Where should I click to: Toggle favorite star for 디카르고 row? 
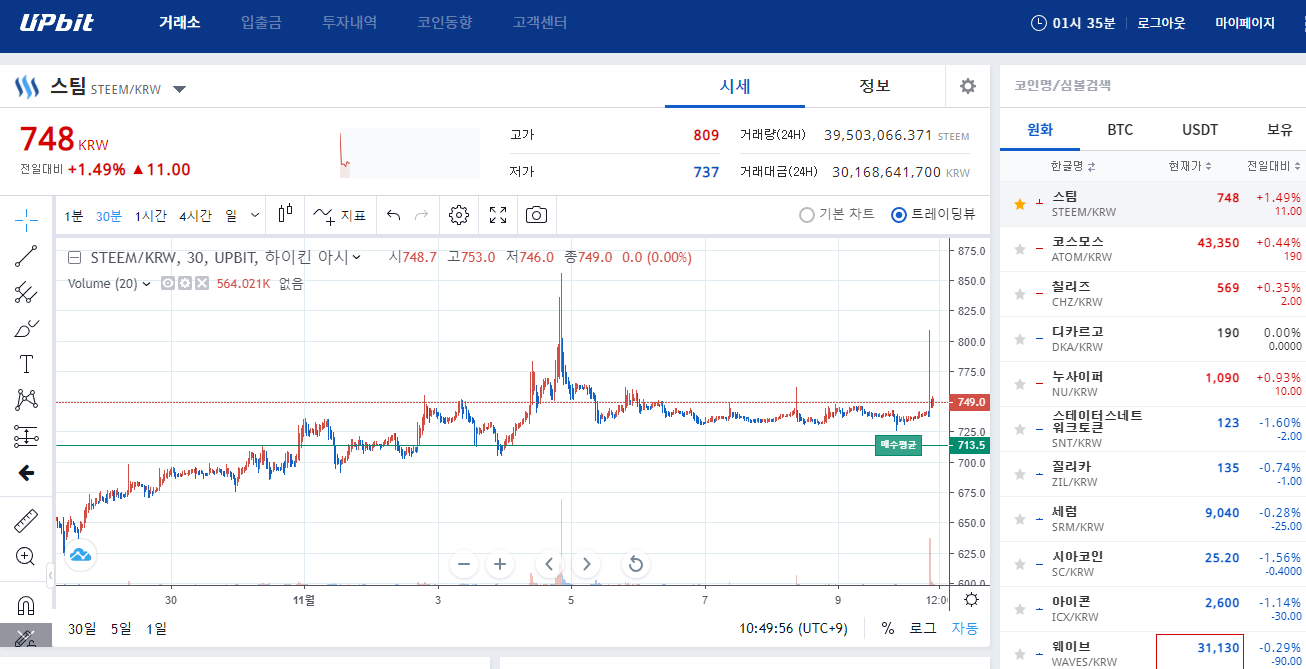point(1020,339)
